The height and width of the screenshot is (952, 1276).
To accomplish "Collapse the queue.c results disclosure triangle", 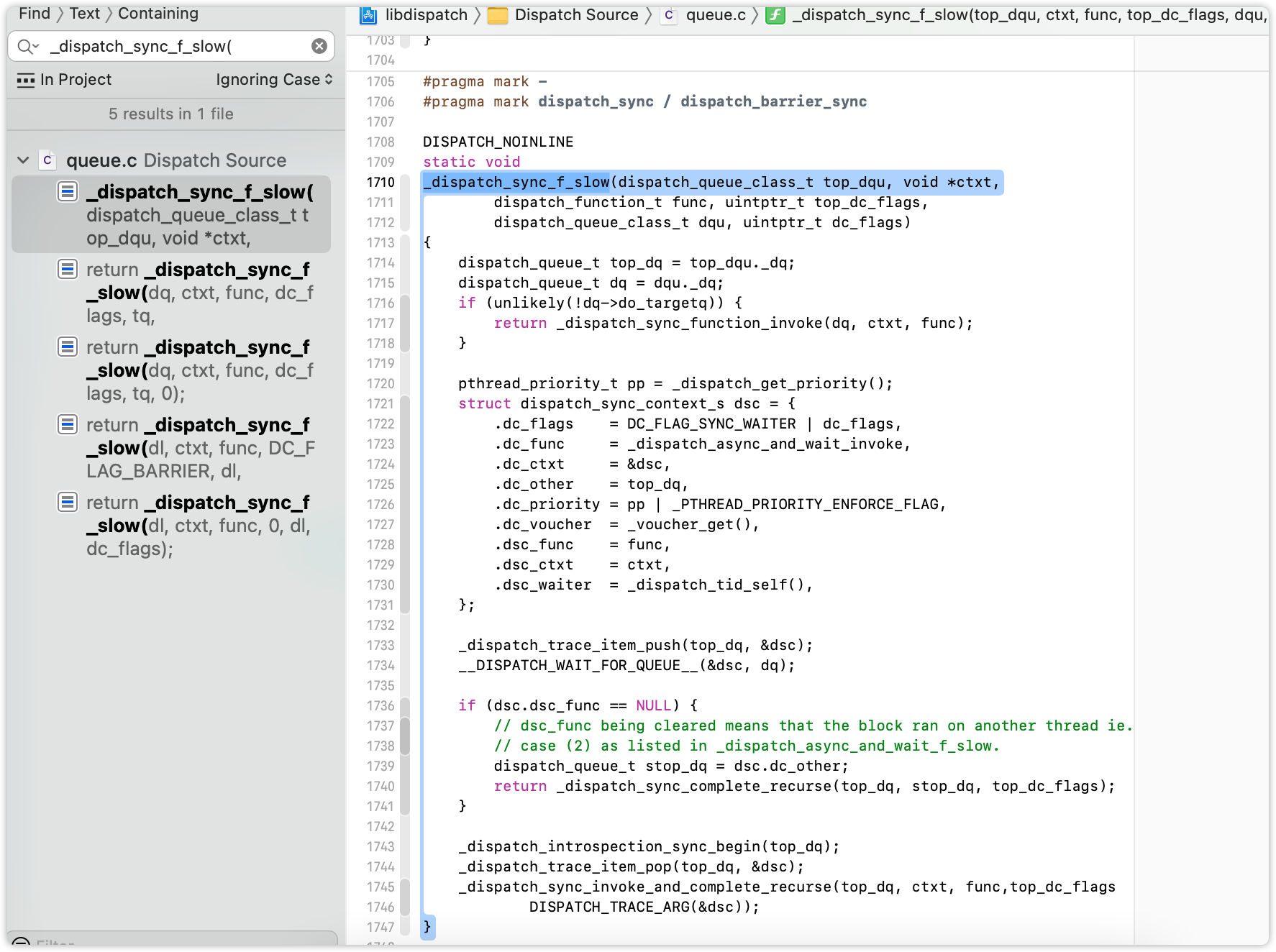I will (x=22, y=160).
